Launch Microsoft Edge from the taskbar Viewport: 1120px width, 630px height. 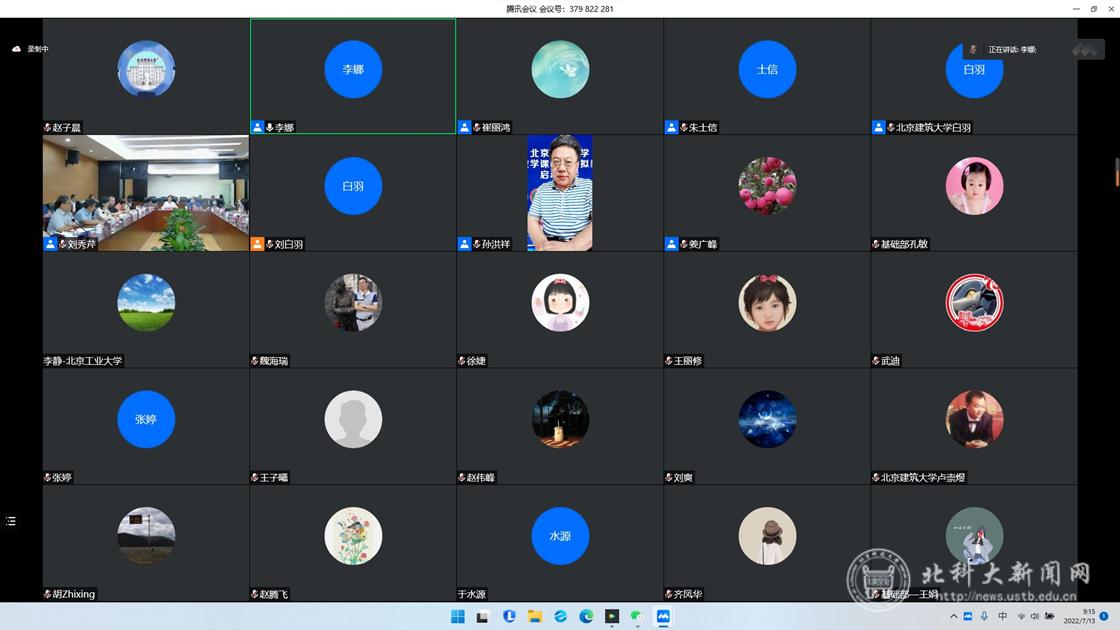click(x=586, y=616)
